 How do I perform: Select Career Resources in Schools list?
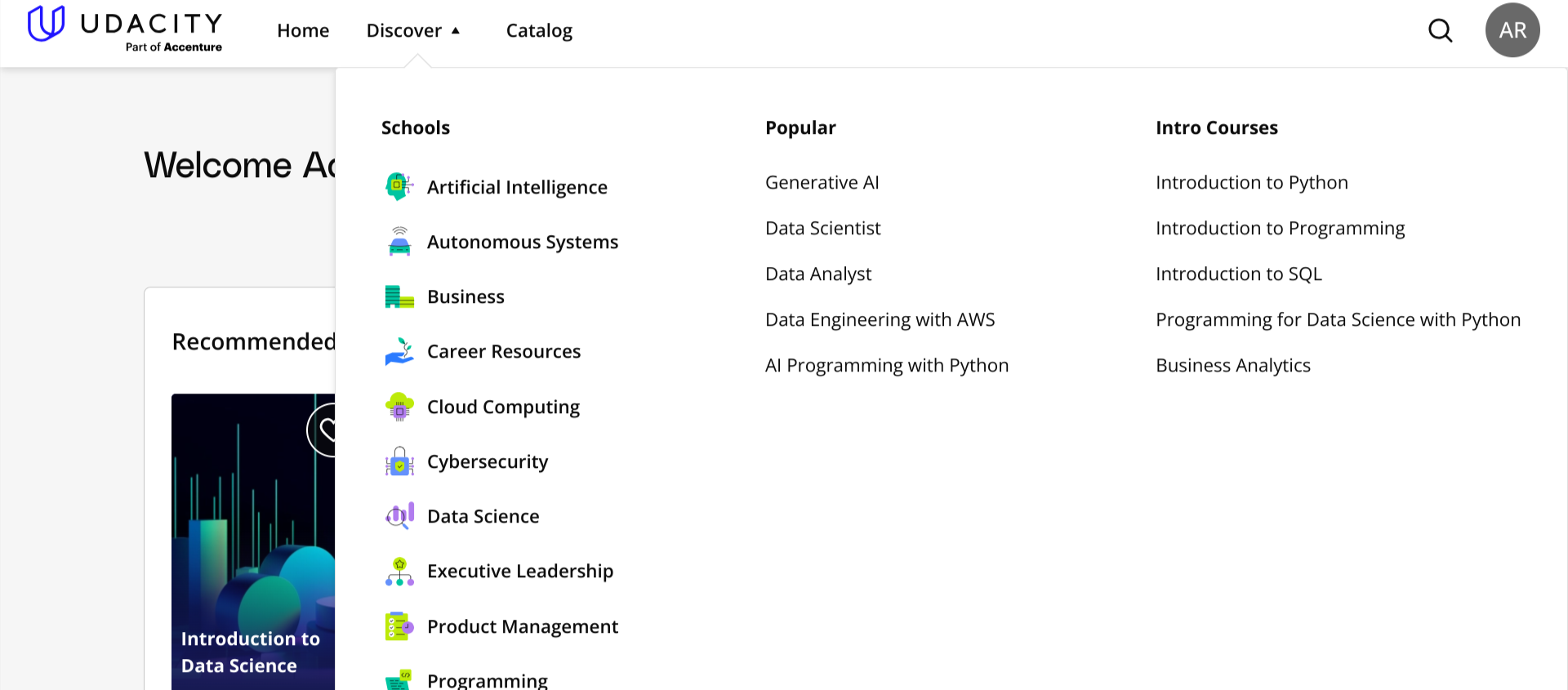(503, 352)
